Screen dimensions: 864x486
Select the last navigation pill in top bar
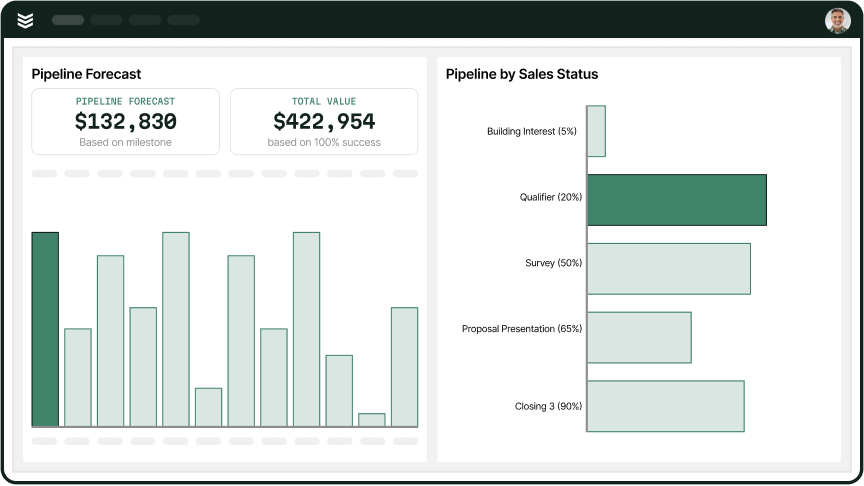coord(183,20)
